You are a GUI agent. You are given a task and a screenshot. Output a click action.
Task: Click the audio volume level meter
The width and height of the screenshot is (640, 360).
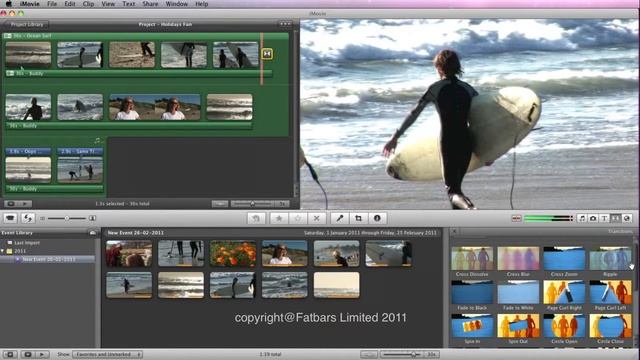click(548, 218)
